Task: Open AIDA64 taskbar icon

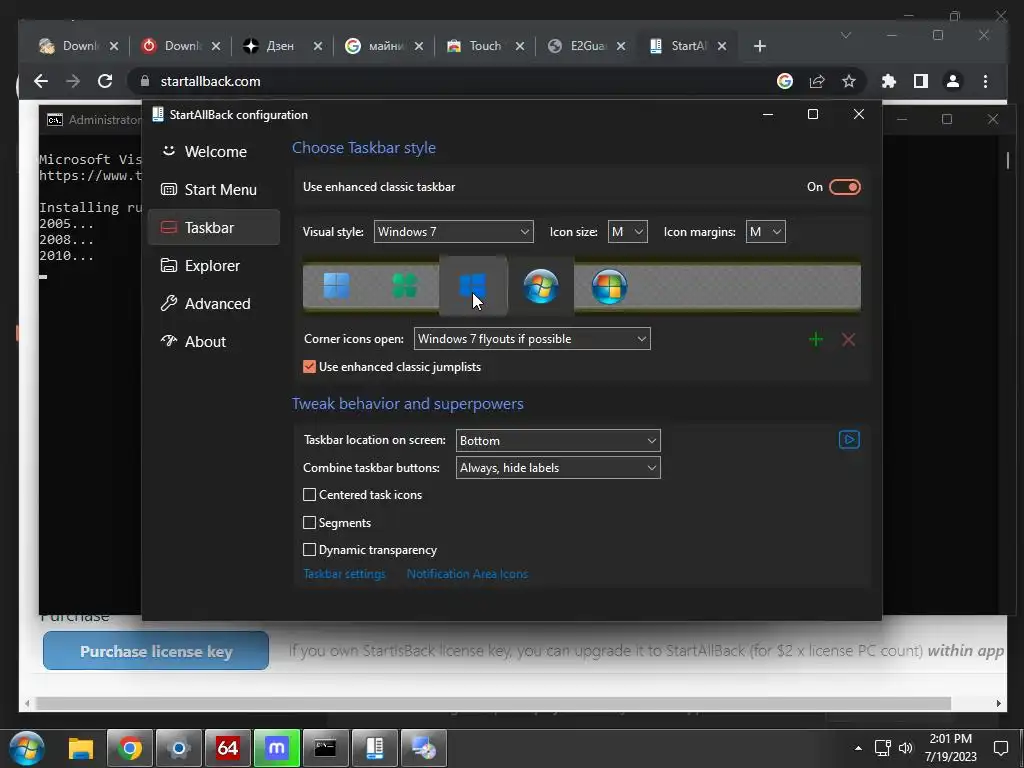Action: (x=227, y=748)
